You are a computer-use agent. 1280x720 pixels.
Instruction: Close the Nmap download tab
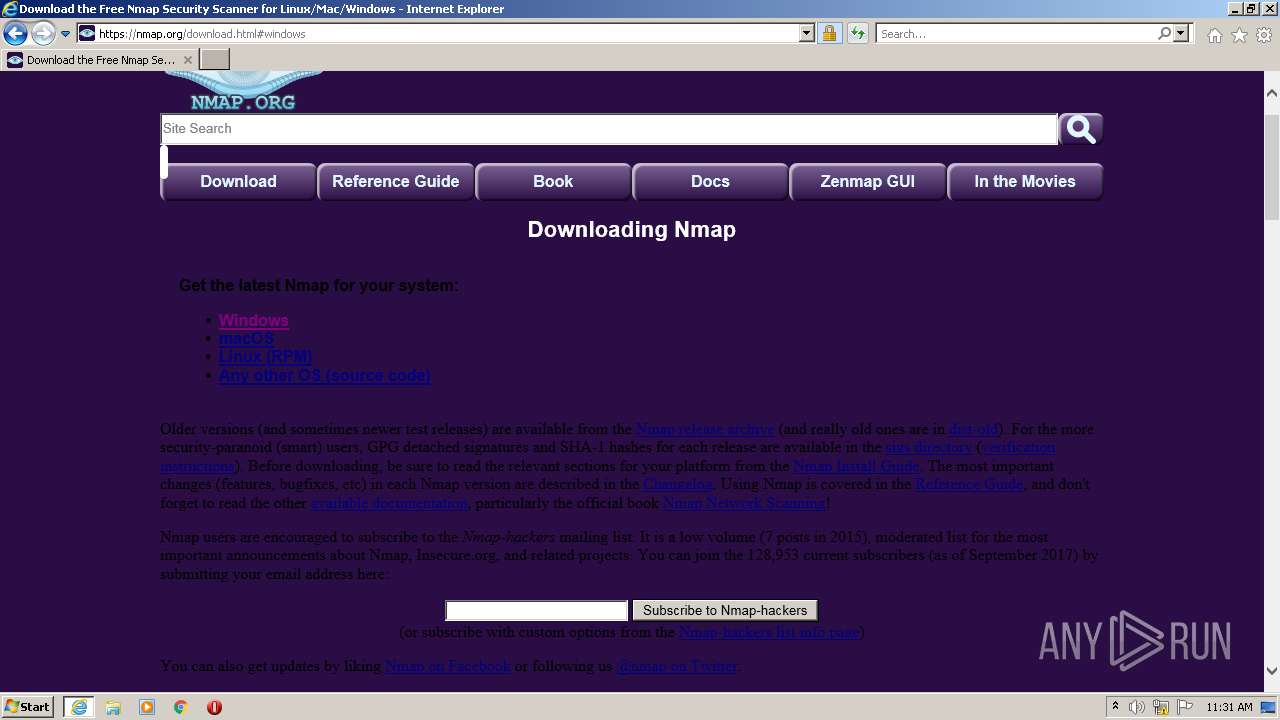188,60
